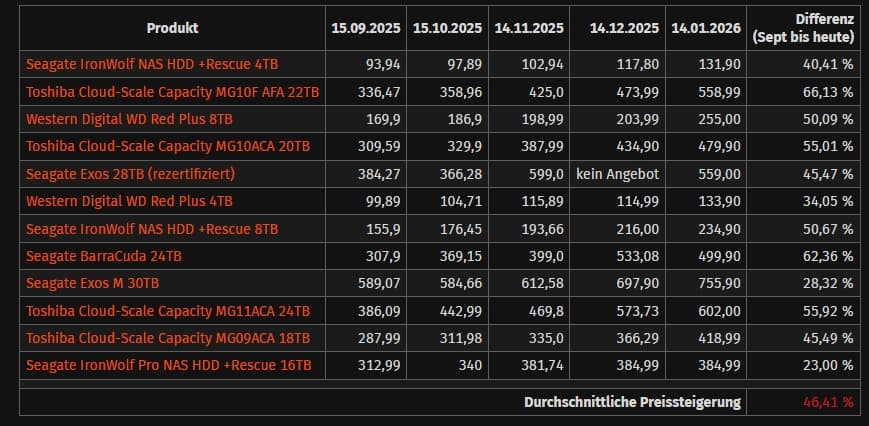Click the 'kein Angebot' cell

click(x=614, y=173)
